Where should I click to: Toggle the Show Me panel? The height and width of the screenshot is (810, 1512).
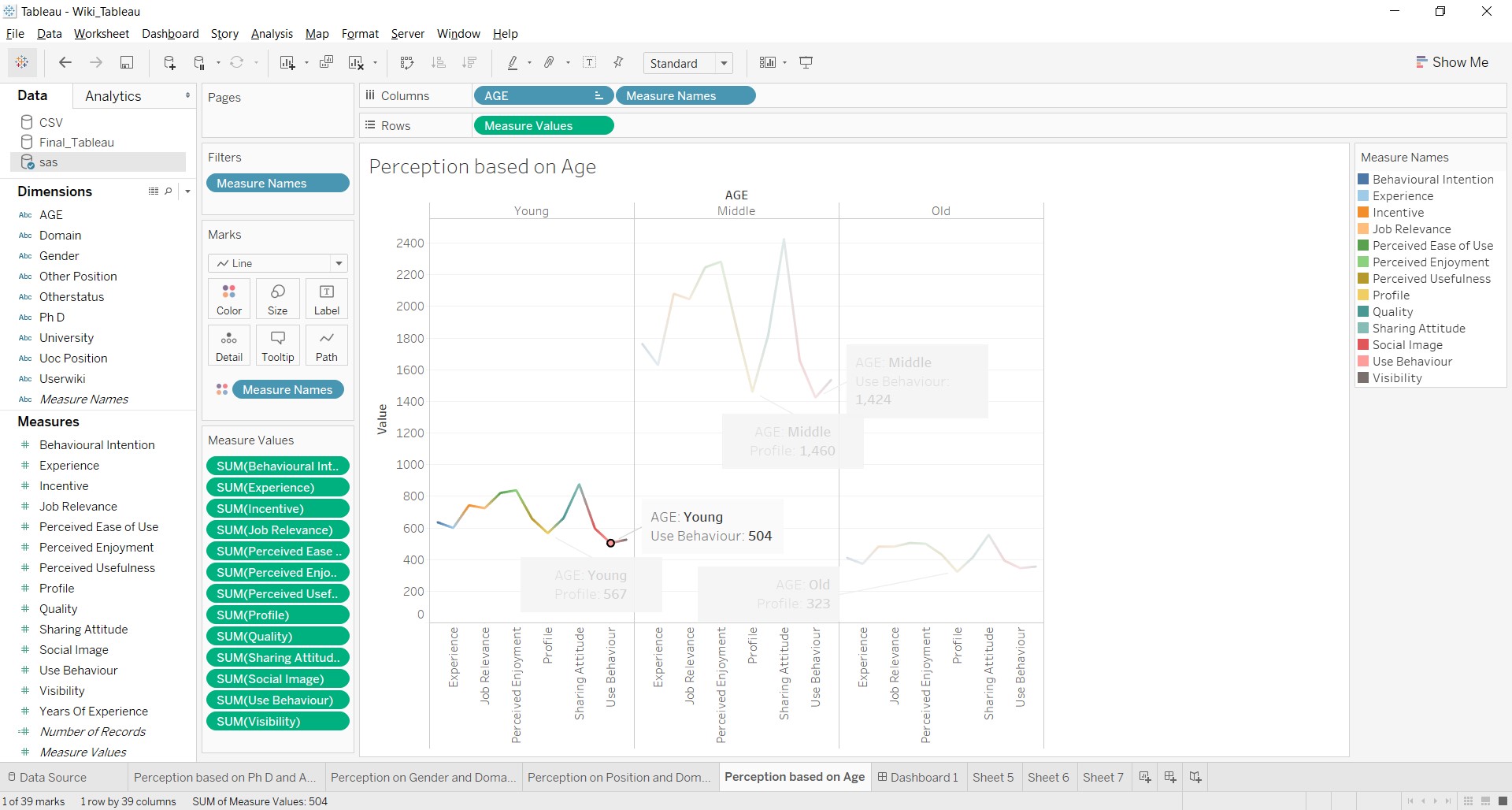(1452, 62)
